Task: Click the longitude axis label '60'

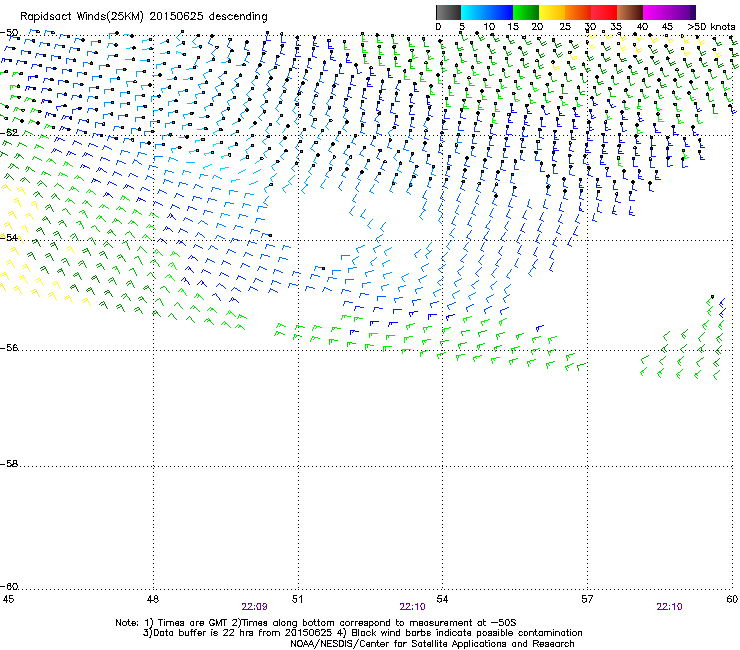Action: [732, 599]
